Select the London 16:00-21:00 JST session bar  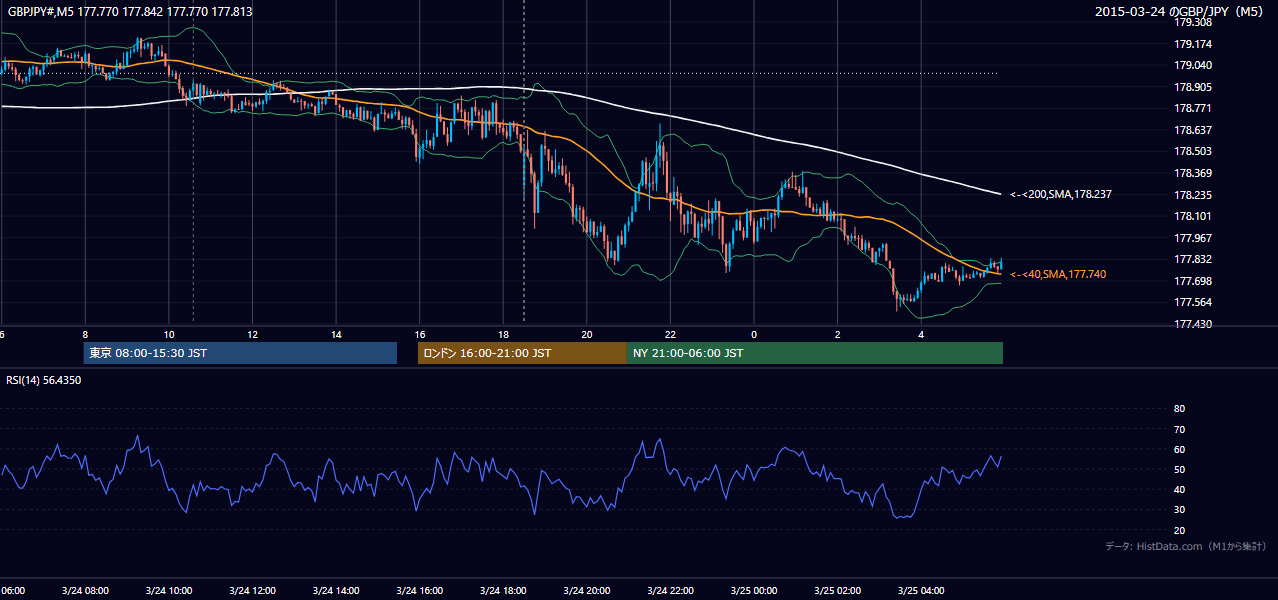pos(522,353)
